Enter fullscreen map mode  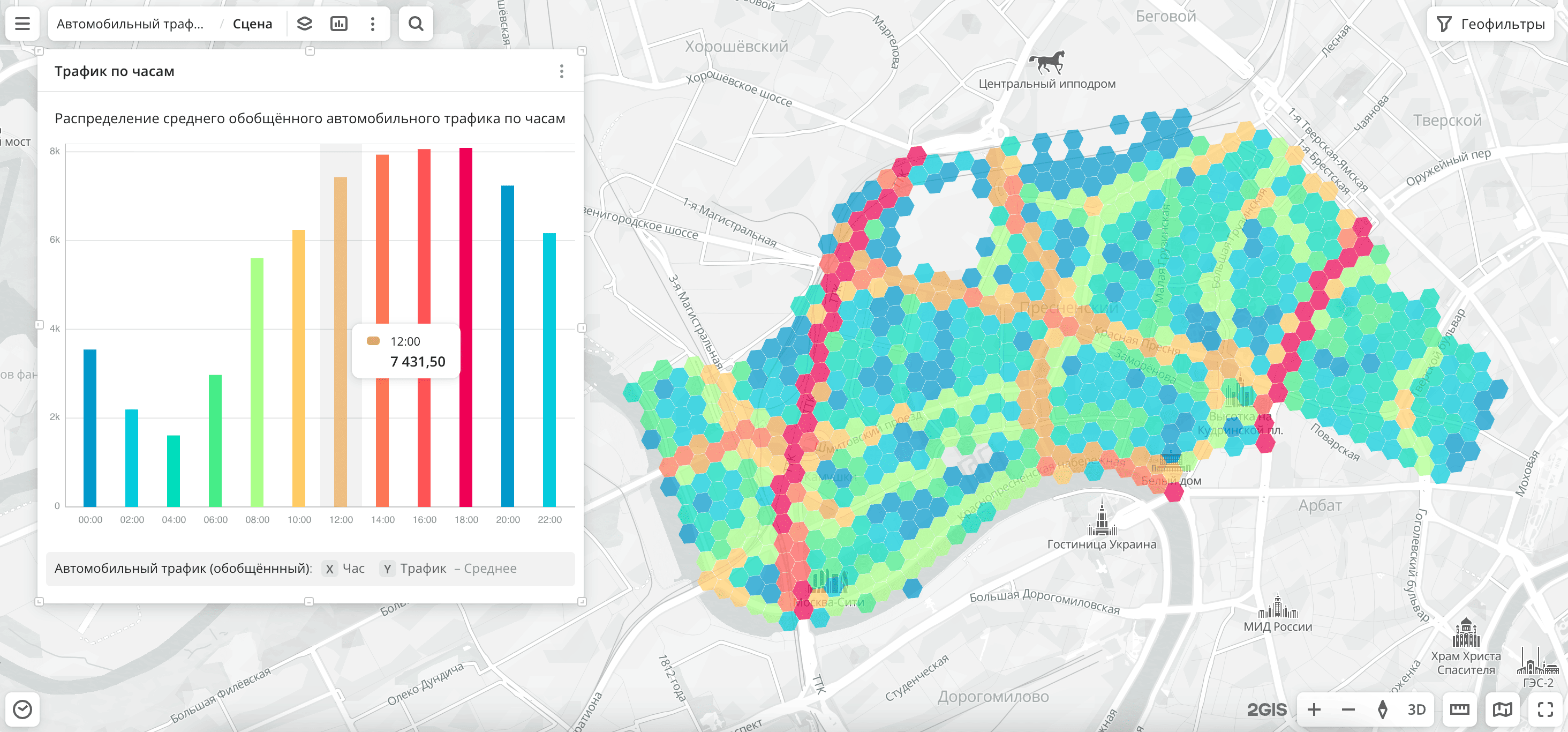(x=1545, y=709)
